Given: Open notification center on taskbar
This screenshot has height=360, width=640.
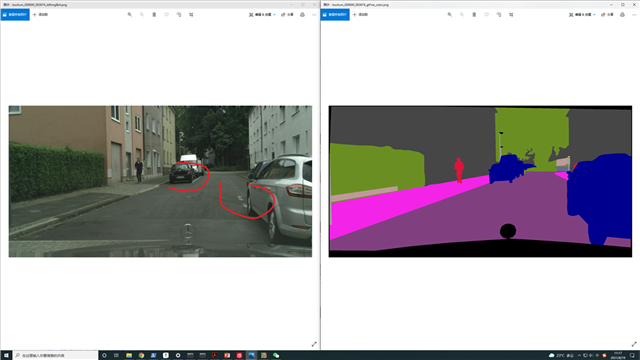Looking at the screenshot, I should click(x=632, y=356).
